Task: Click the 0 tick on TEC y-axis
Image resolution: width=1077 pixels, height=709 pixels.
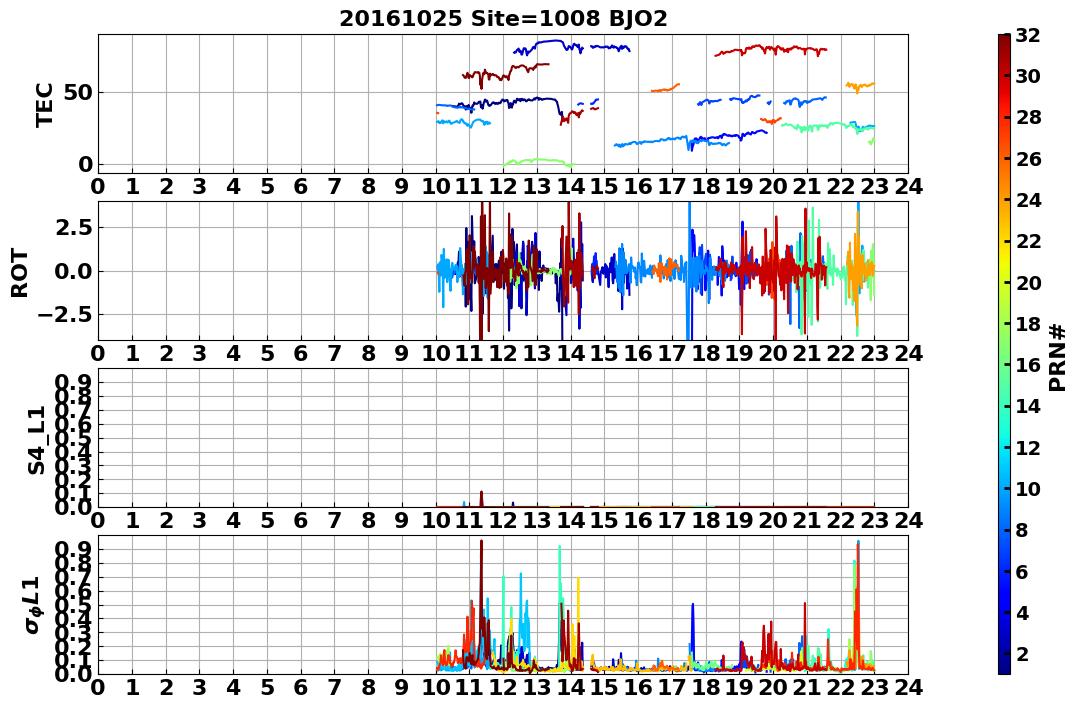Action: click(86, 164)
